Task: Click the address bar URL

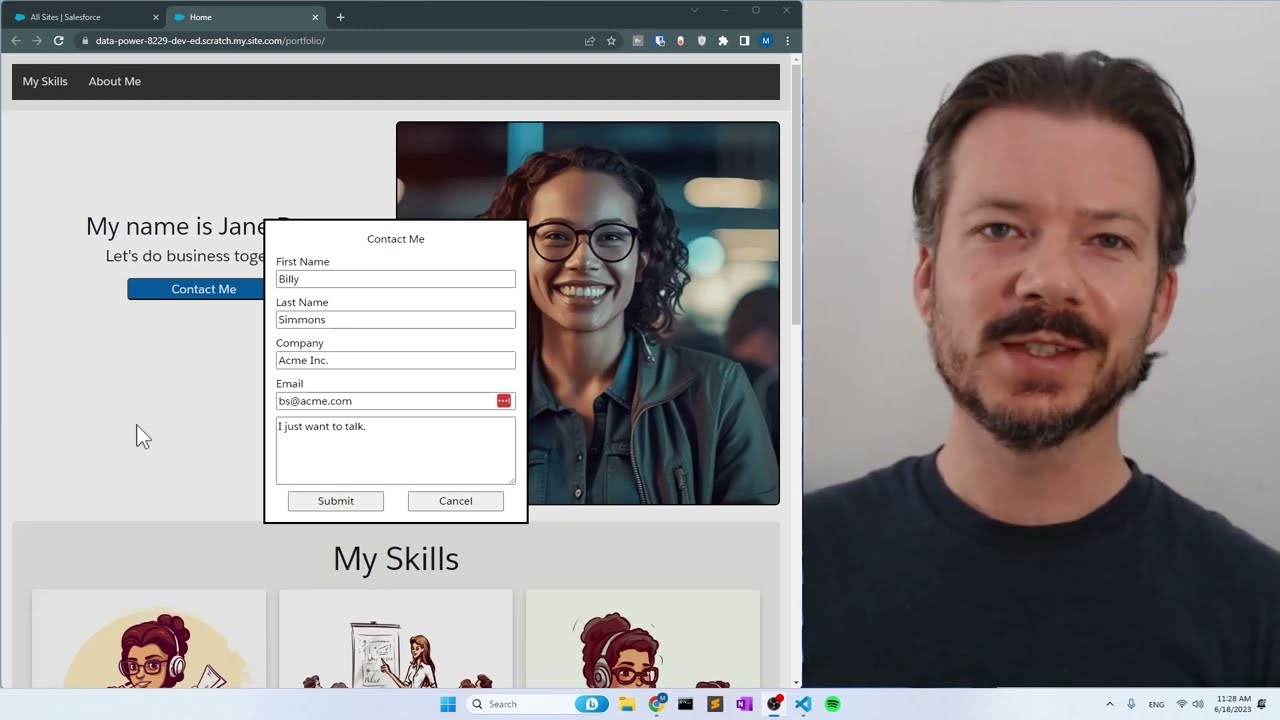Action: pos(210,41)
